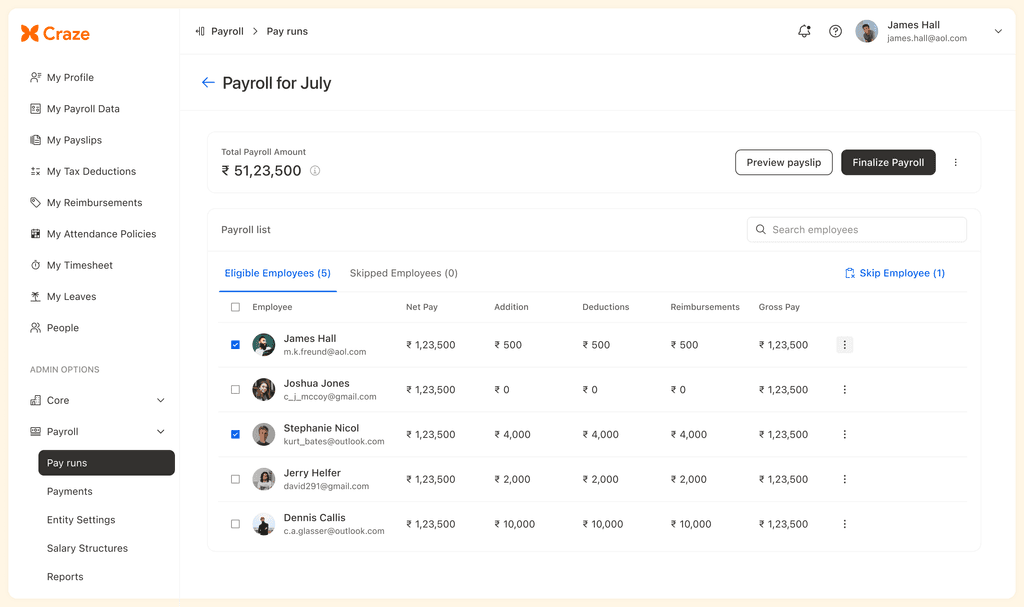Toggle the select-all checkbox in Employee header
Screen dimensions: 1024x607
(x=236, y=307)
